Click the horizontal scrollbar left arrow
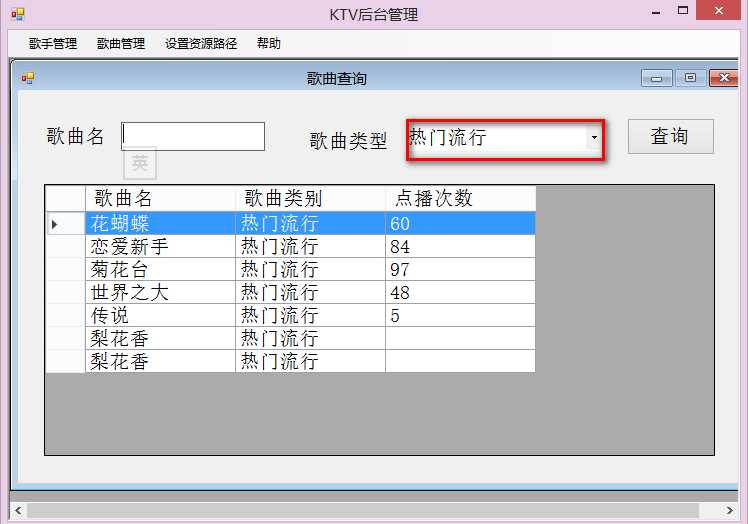This screenshot has height=524, width=748. 18,510
